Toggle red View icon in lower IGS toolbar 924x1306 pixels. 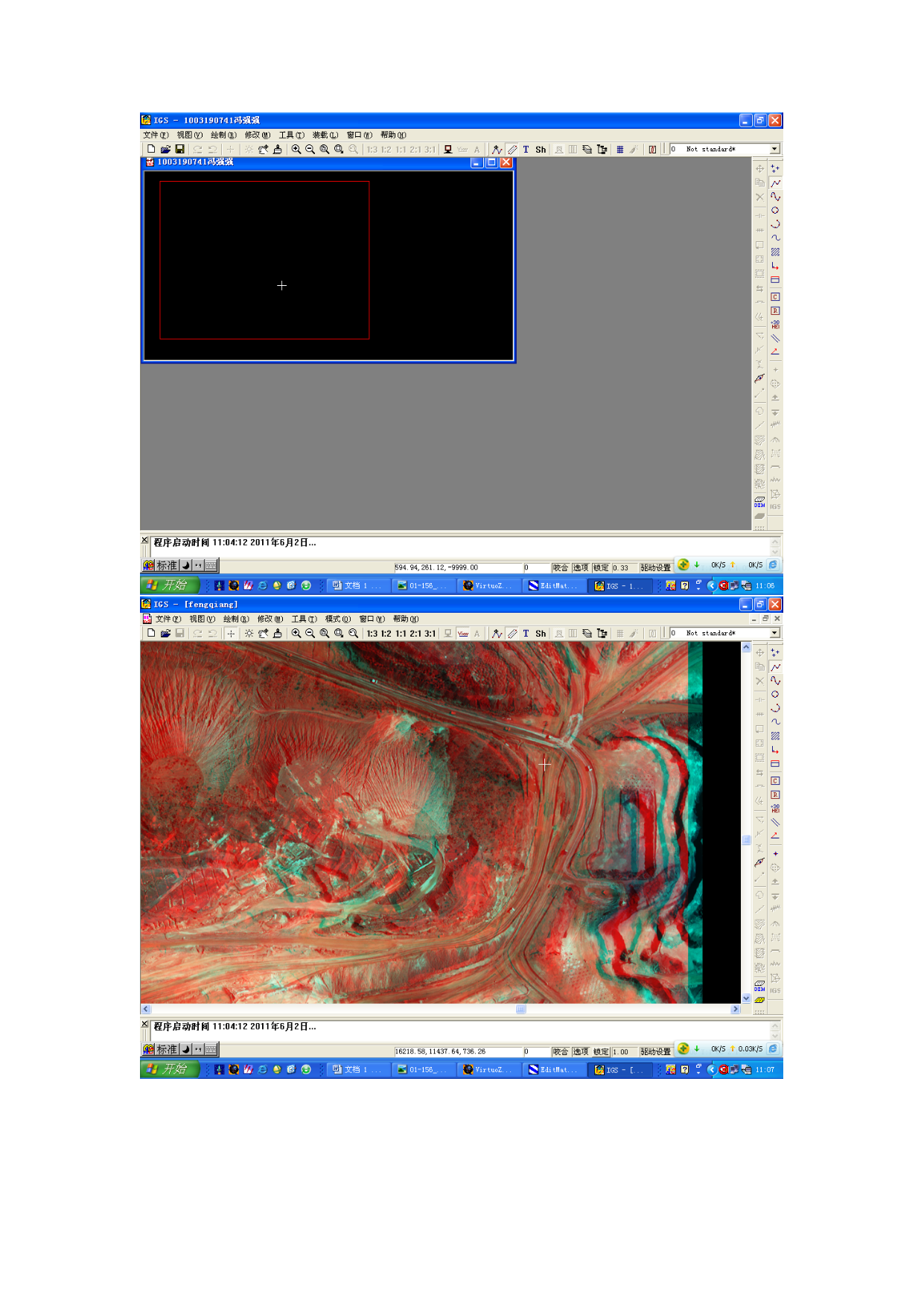(x=463, y=634)
